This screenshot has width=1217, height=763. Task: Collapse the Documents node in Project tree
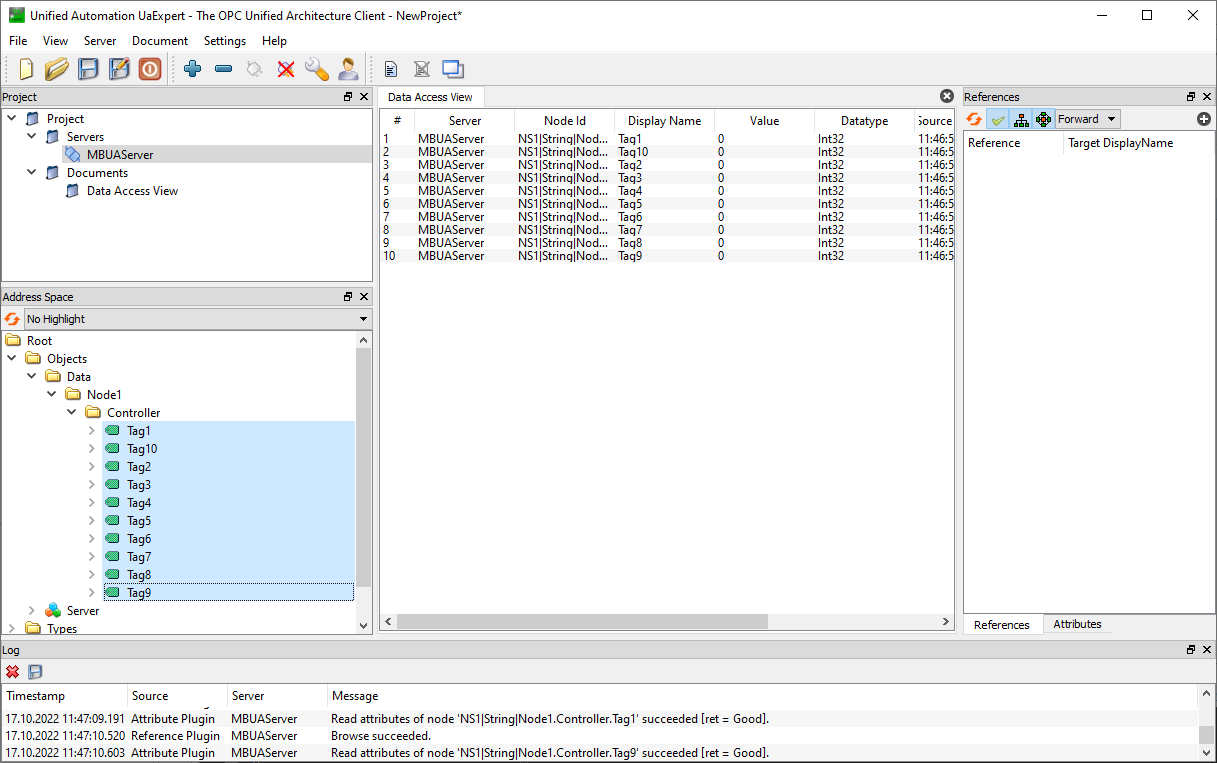point(32,173)
